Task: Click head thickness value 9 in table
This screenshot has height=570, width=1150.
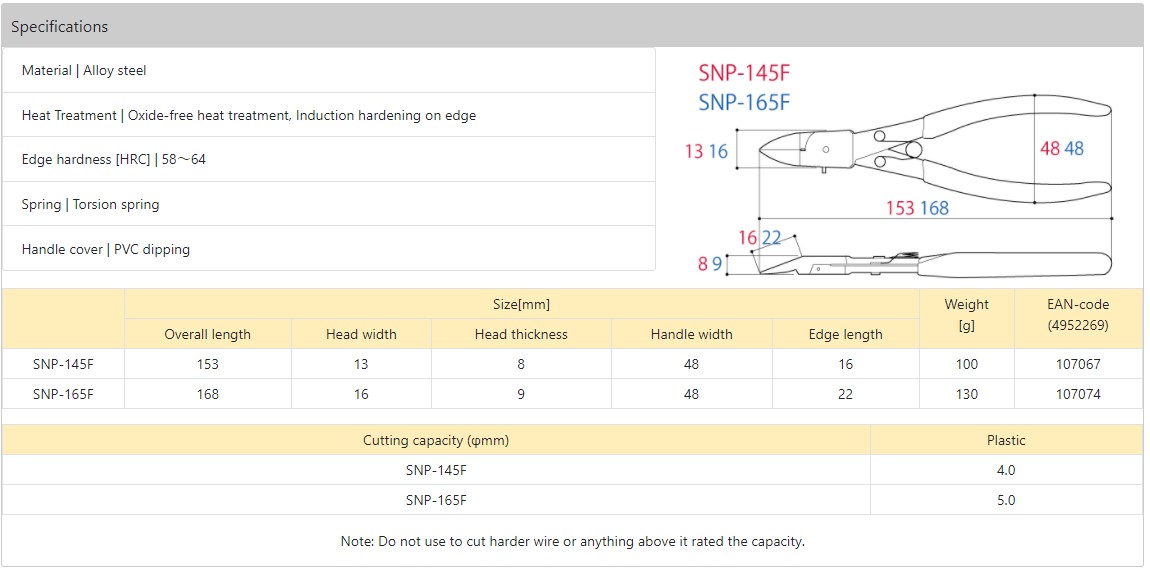Action: [521, 394]
